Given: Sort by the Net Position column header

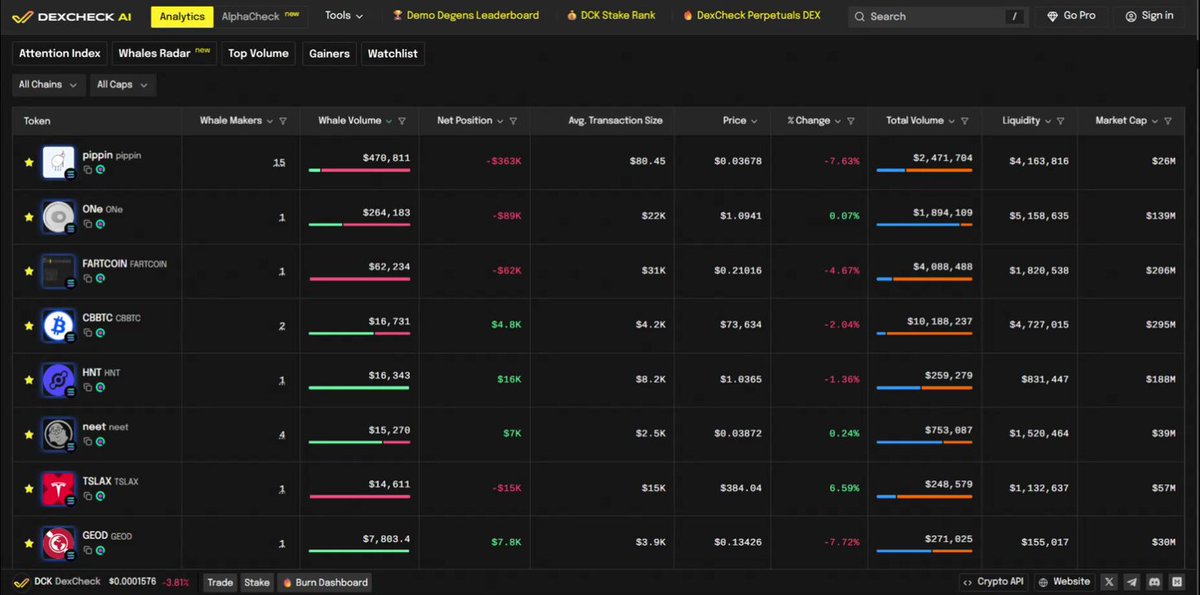Looking at the screenshot, I should [x=471, y=121].
